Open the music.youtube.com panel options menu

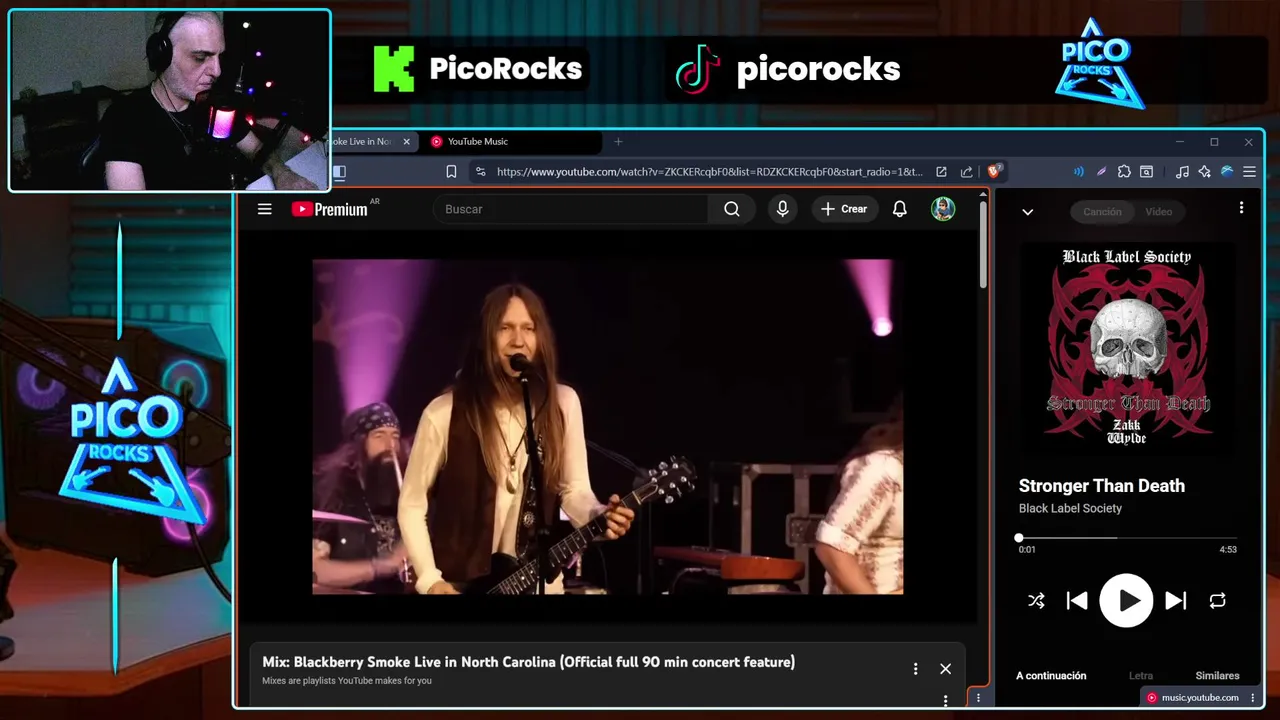(x=1253, y=698)
